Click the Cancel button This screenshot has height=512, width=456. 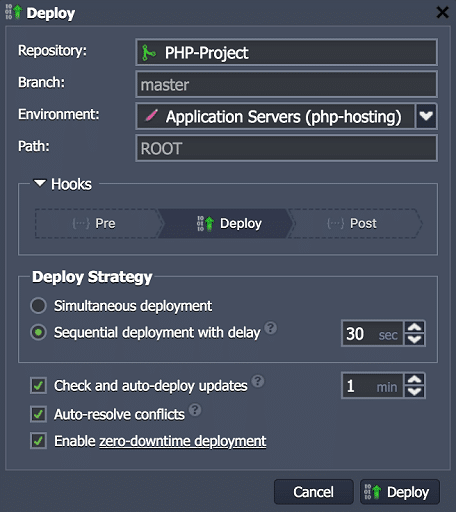point(313,492)
